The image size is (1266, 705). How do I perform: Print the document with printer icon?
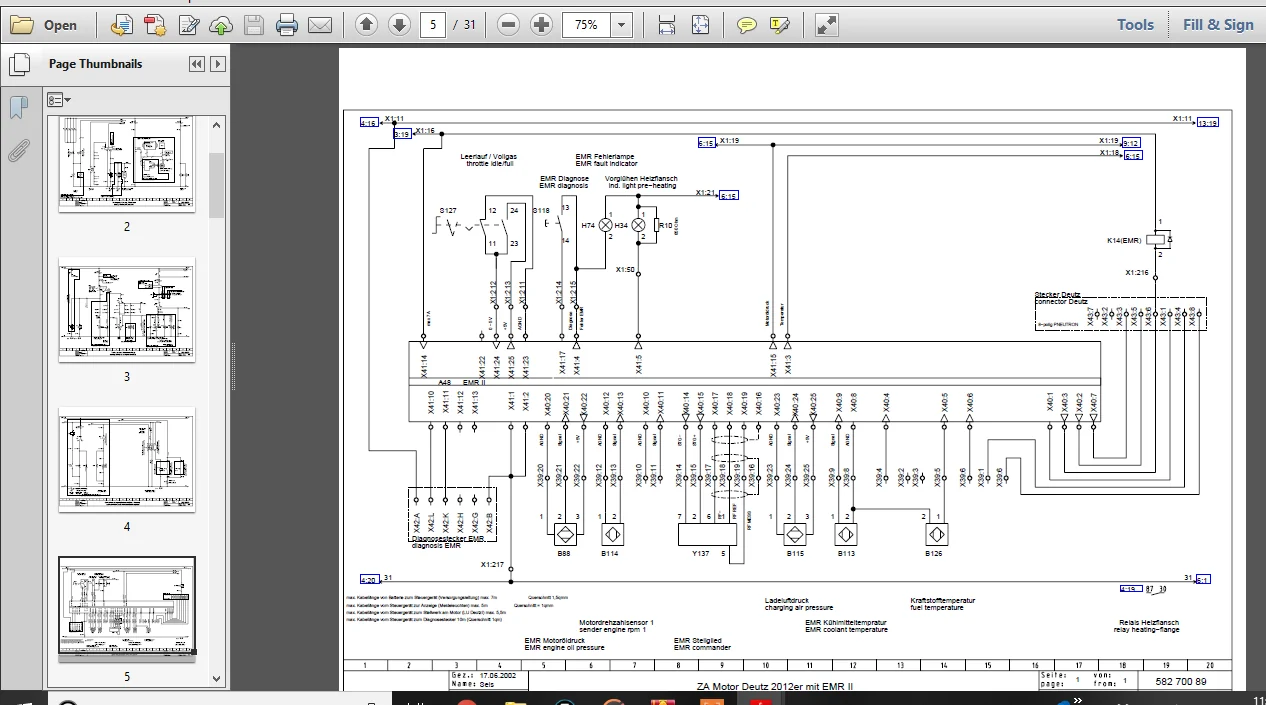[x=287, y=25]
